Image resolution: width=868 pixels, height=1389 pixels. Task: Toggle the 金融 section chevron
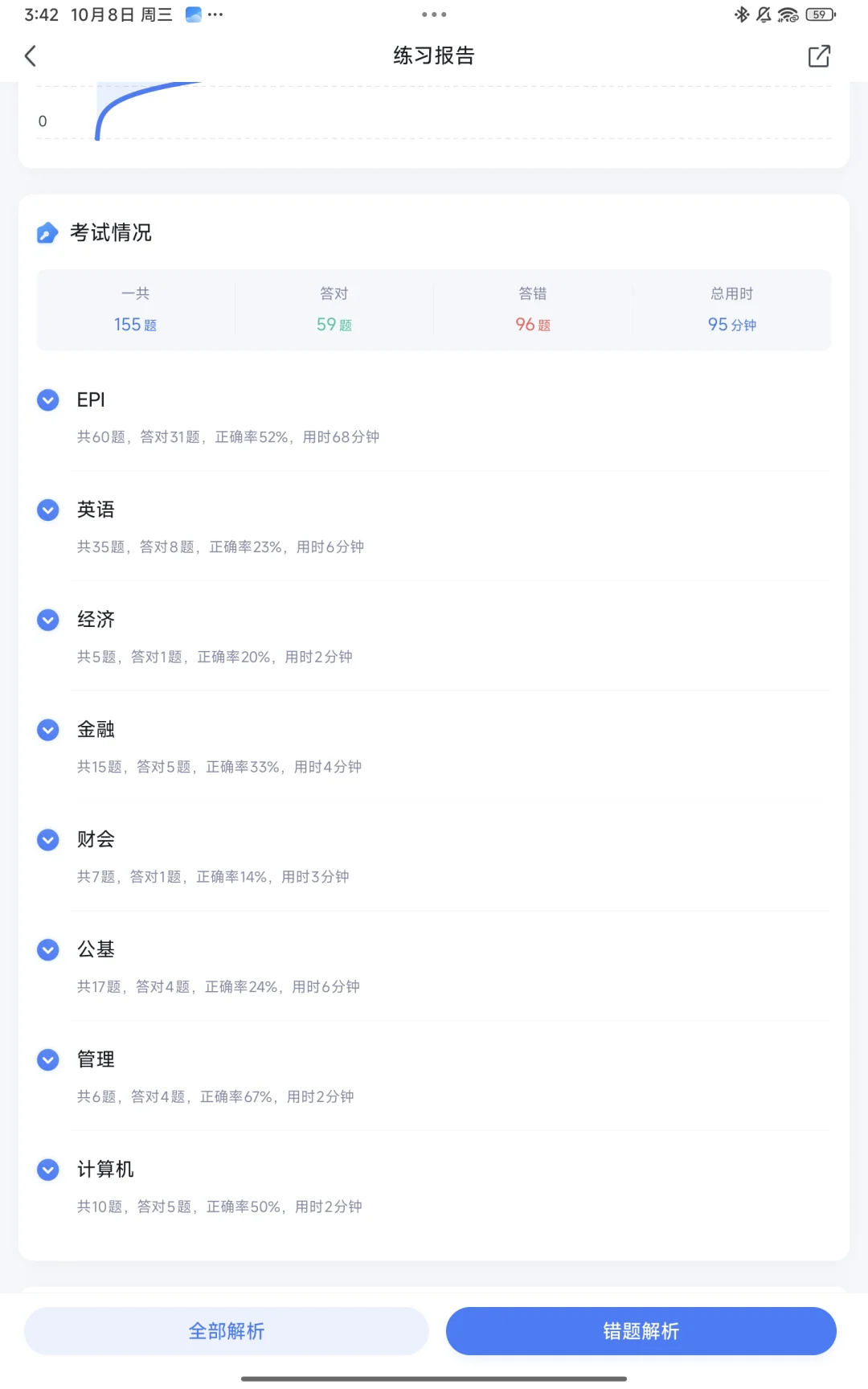click(48, 730)
